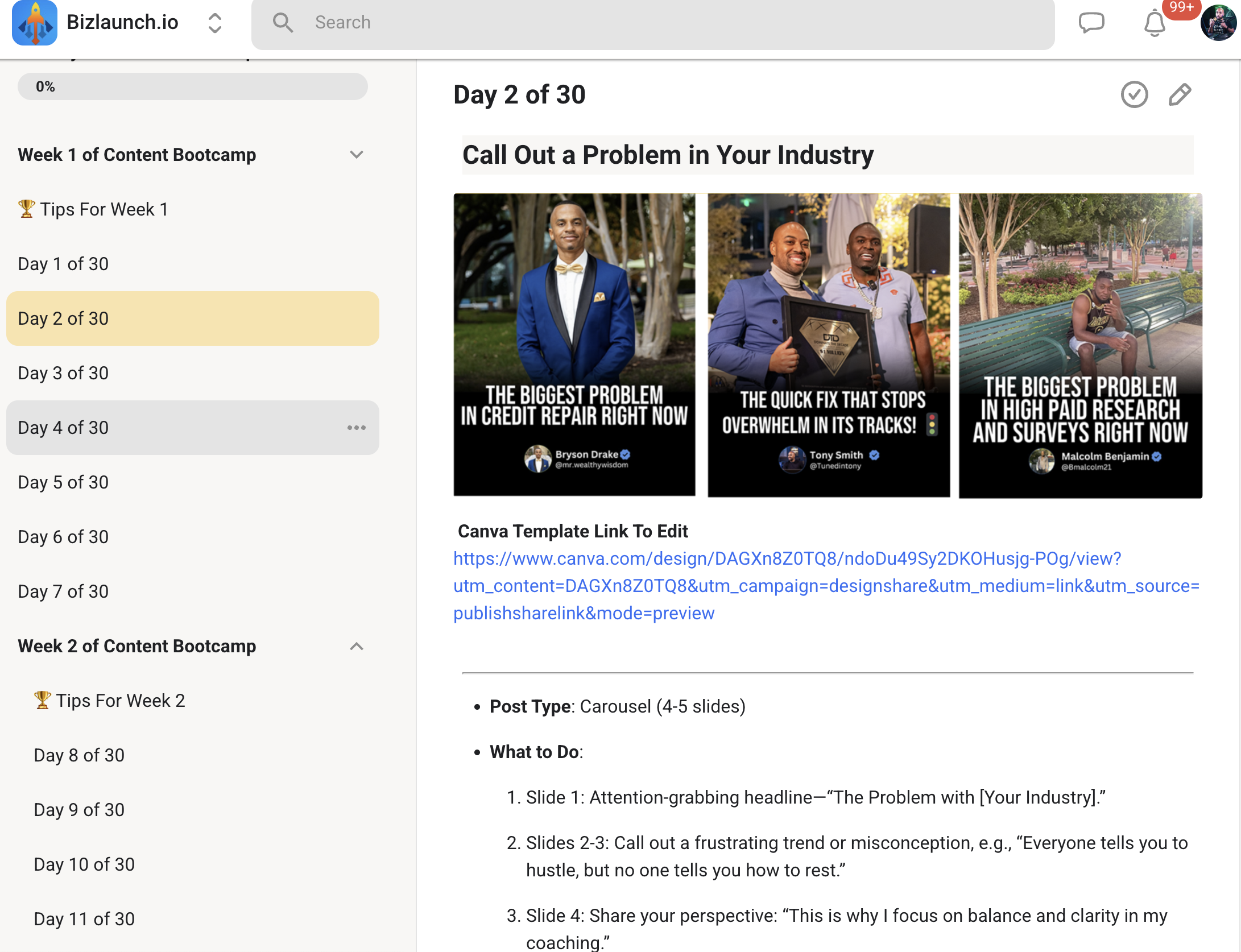Select Day 3 of 30 lesson
The width and height of the screenshot is (1241, 952).
coord(63,373)
